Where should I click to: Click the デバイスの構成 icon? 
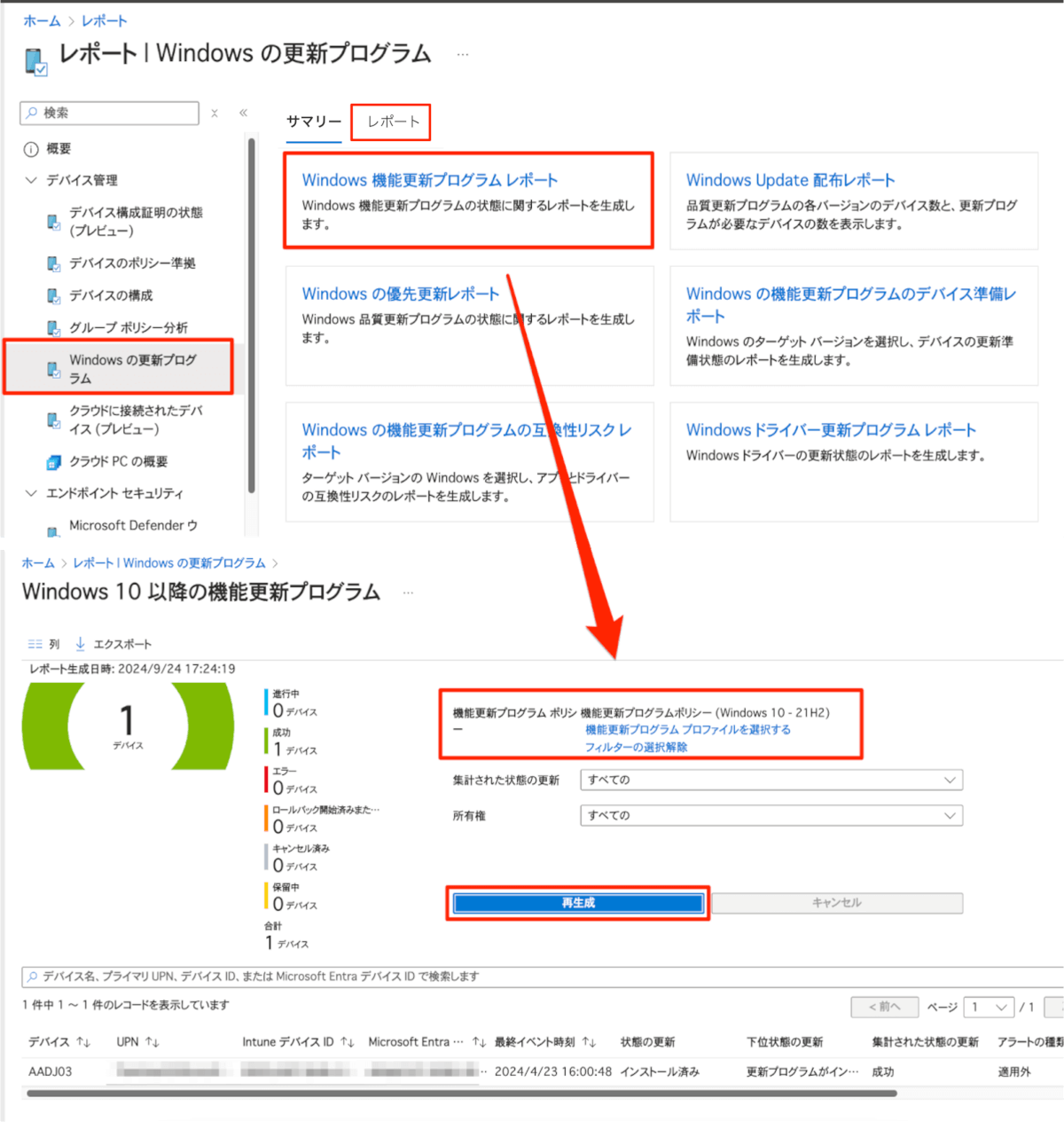click(54, 295)
